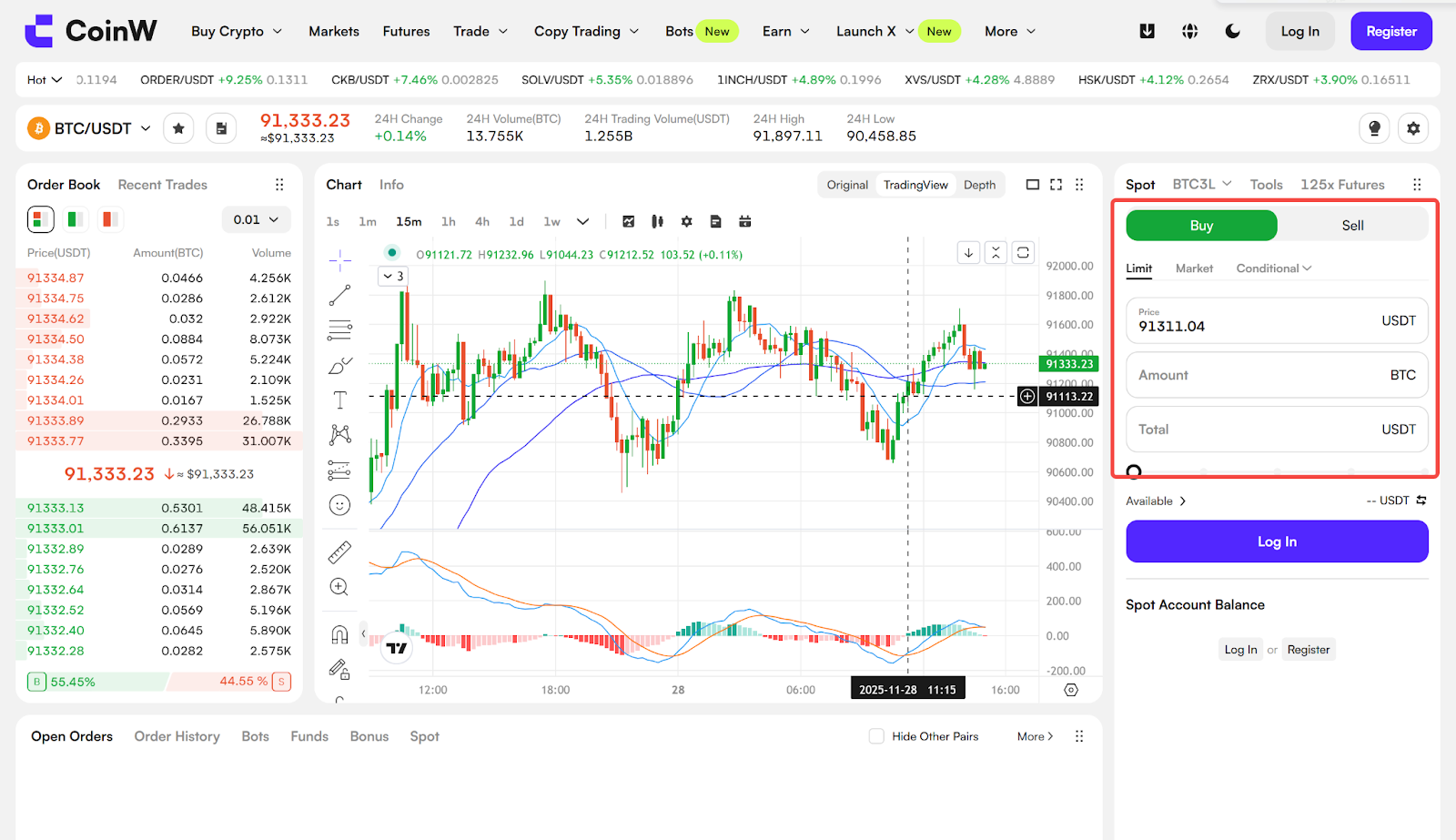Open language globe icon
1456x840 pixels.
pyautogui.click(x=1189, y=31)
